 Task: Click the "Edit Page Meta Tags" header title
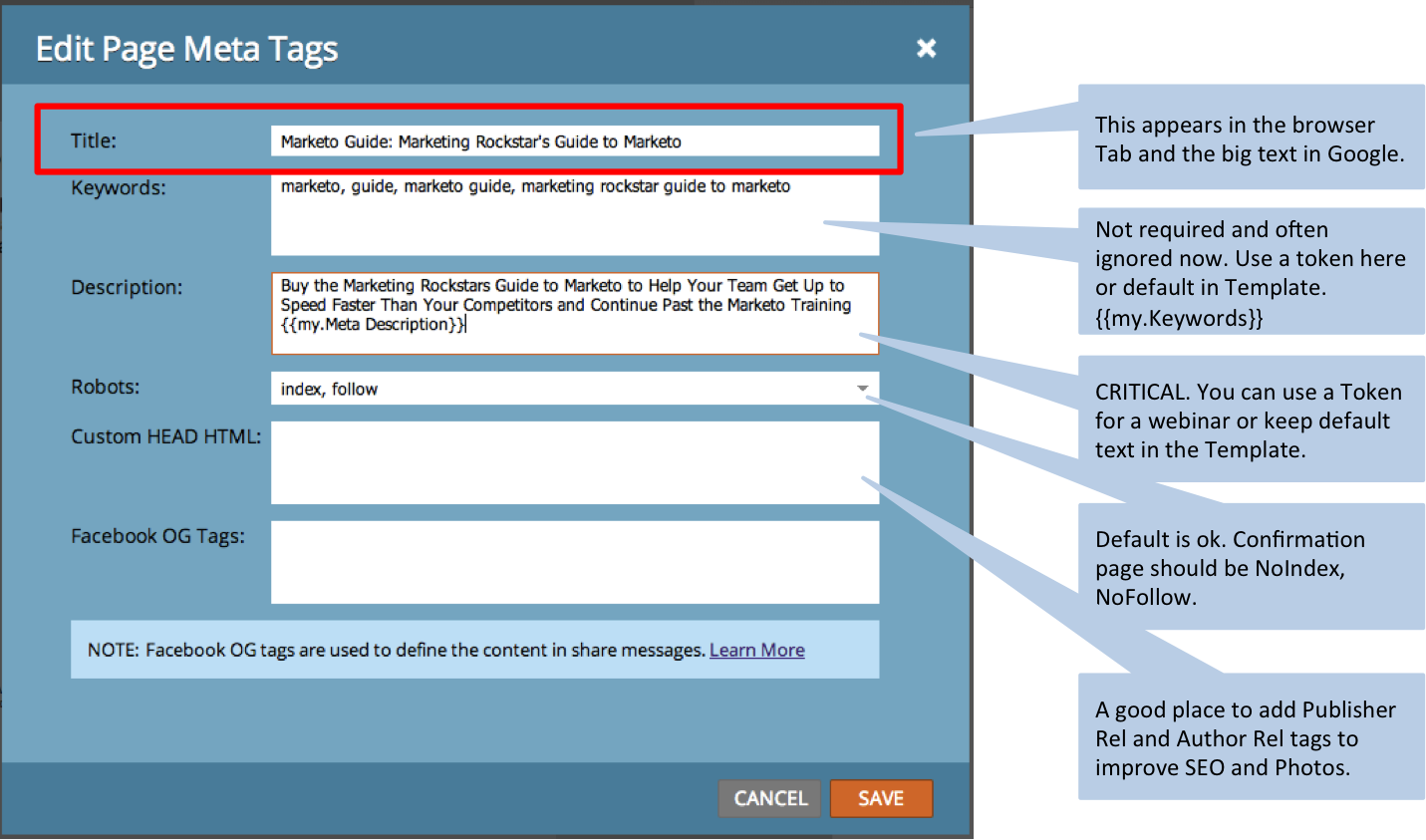point(186,49)
